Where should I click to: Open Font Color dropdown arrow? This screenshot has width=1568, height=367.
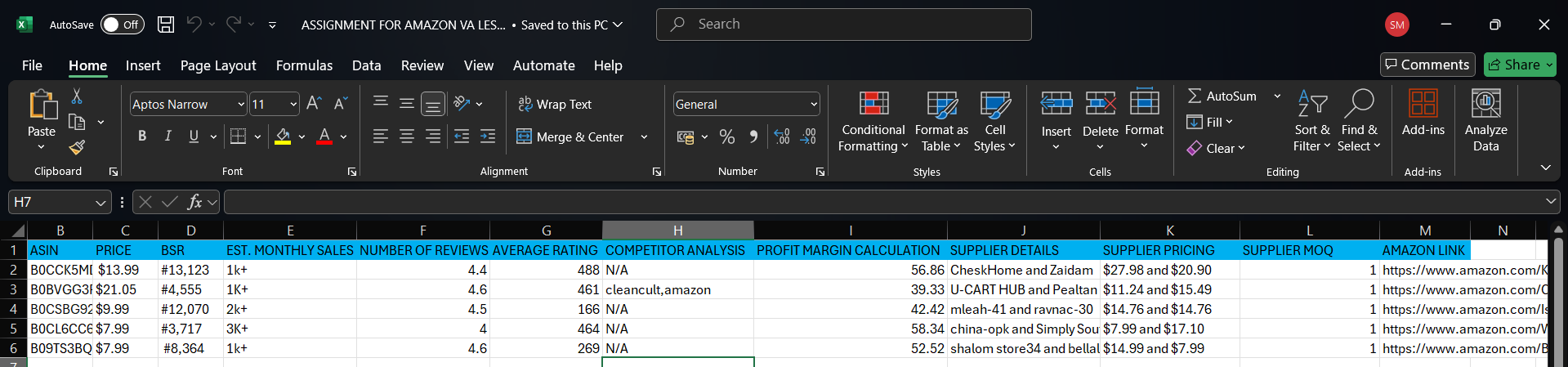[344, 137]
